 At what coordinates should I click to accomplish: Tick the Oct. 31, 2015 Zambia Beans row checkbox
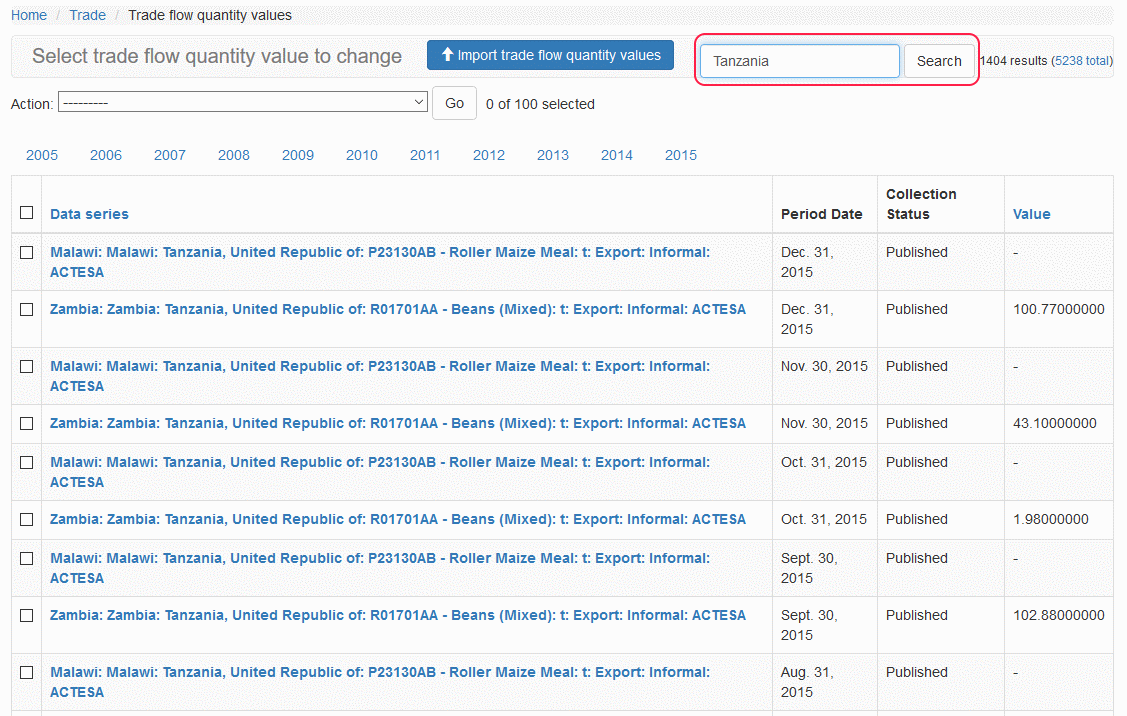[27, 520]
